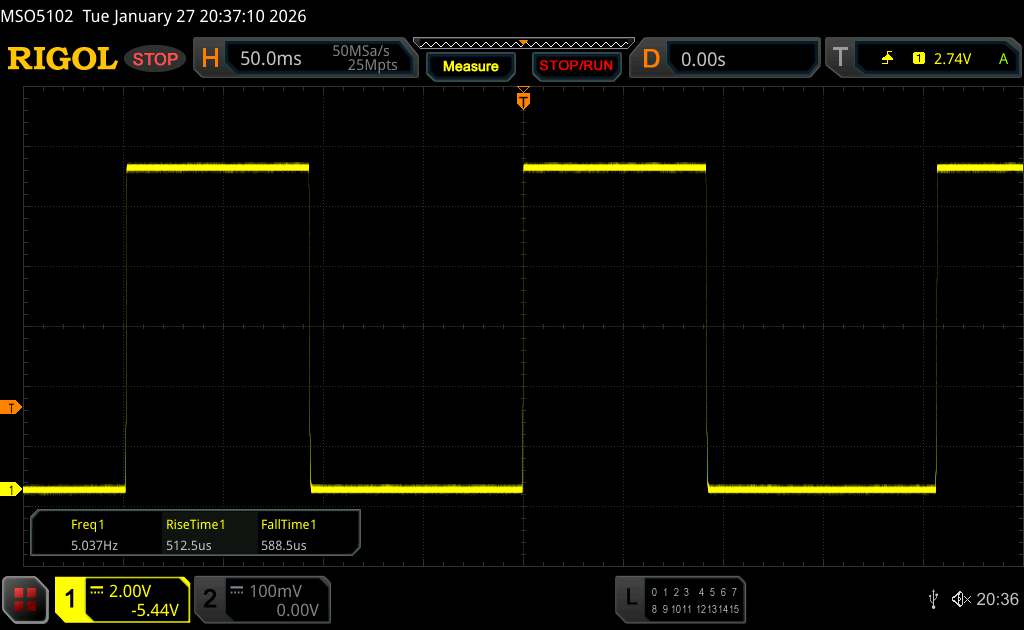Select the orange horizontal trigger position marker
The width and height of the screenshot is (1024, 630).
pyautogui.click(x=523, y=99)
